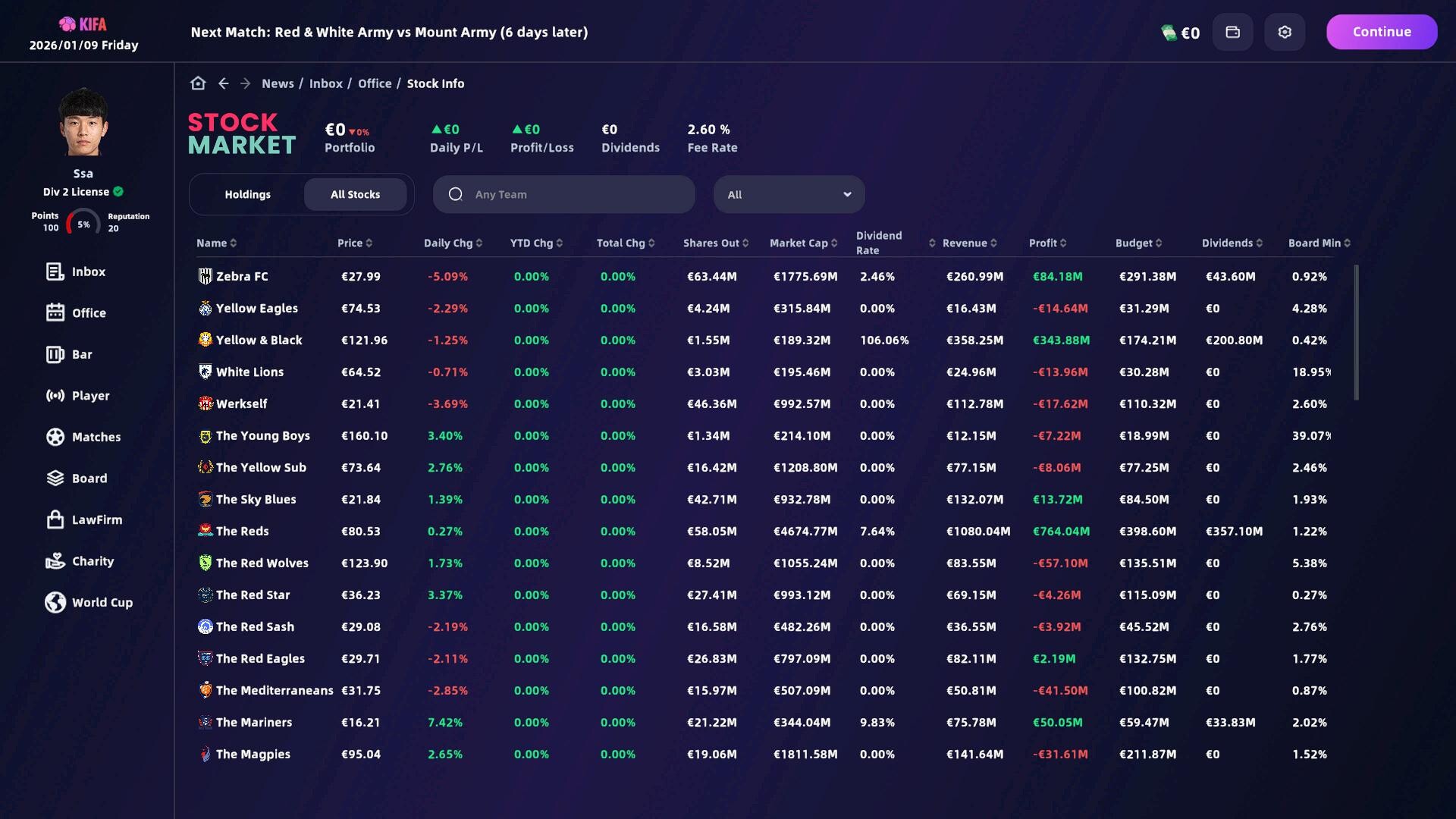Viewport: 1456px width, 819px height.
Task: Open the Inbox sidebar icon
Action: [x=55, y=271]
